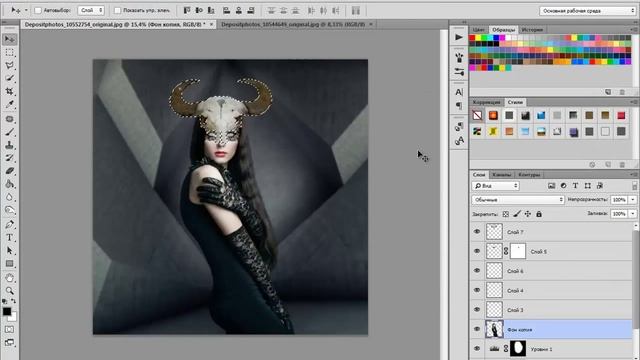Open the blend mode Обычные dropdown
This screenshot has width=640, height=360.
click(x=518, y=200)
